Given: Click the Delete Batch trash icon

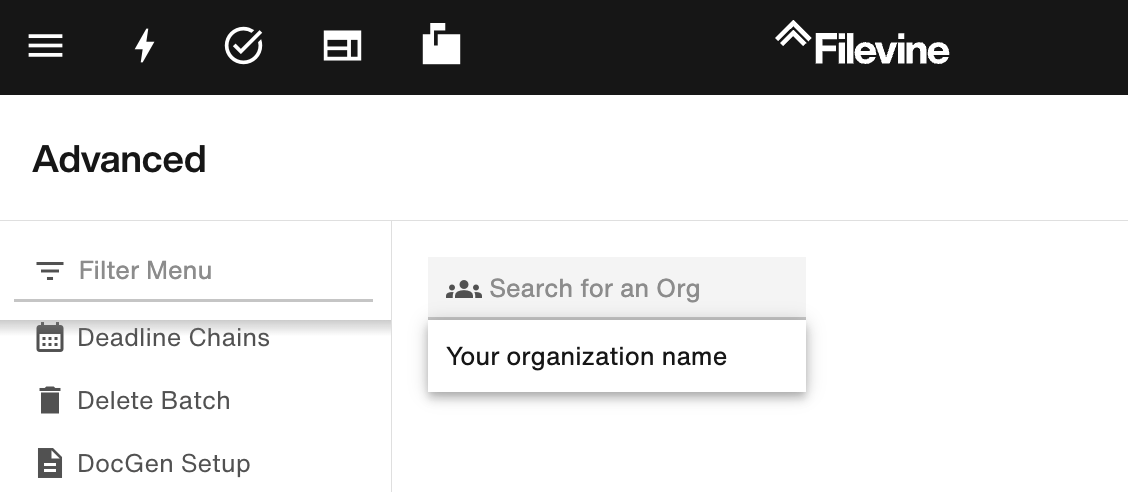Looking at the screenshot, I should (50, 400).
